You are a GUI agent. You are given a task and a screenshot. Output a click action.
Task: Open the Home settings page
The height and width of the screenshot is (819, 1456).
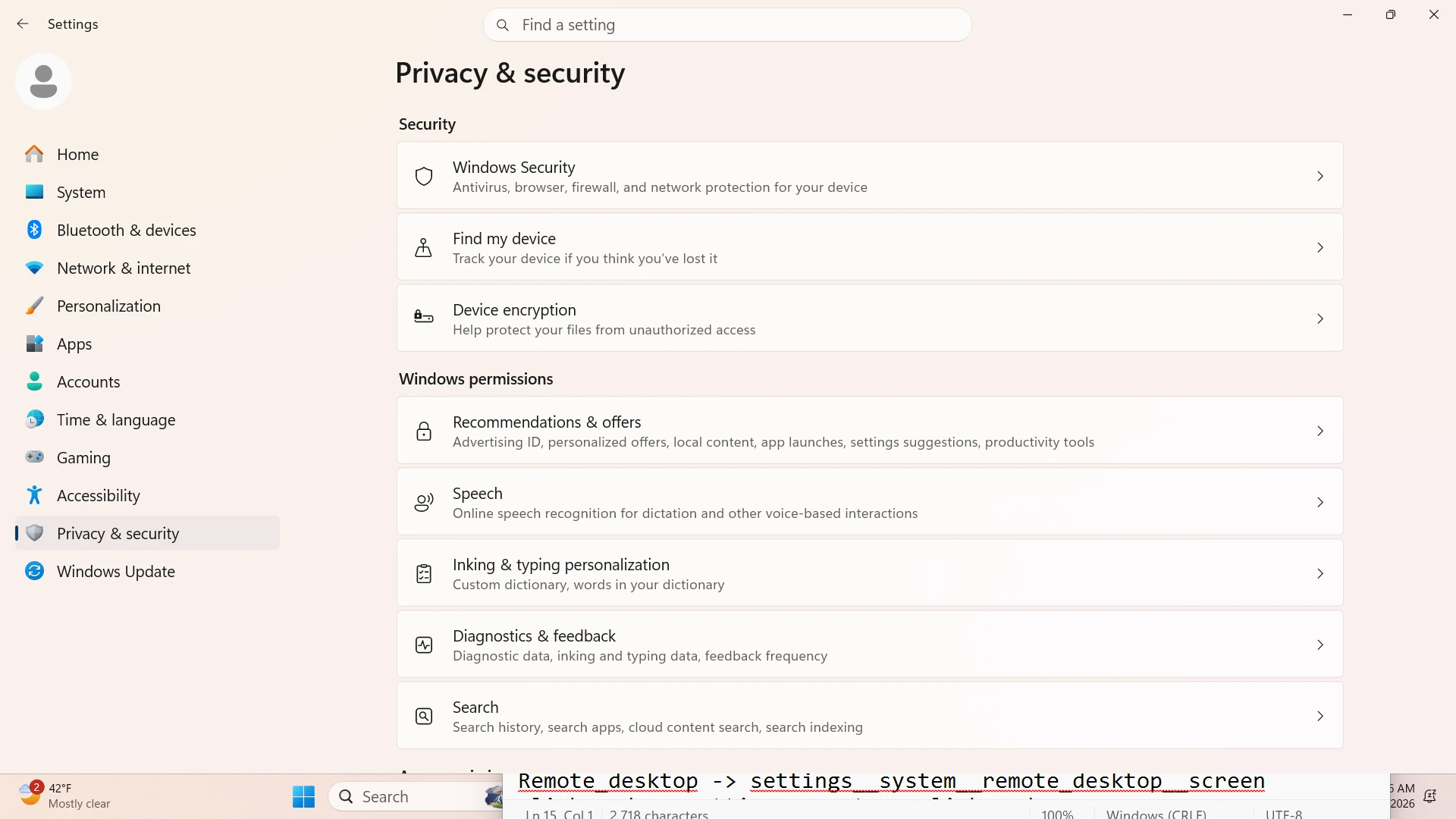(x=148, y=154)
